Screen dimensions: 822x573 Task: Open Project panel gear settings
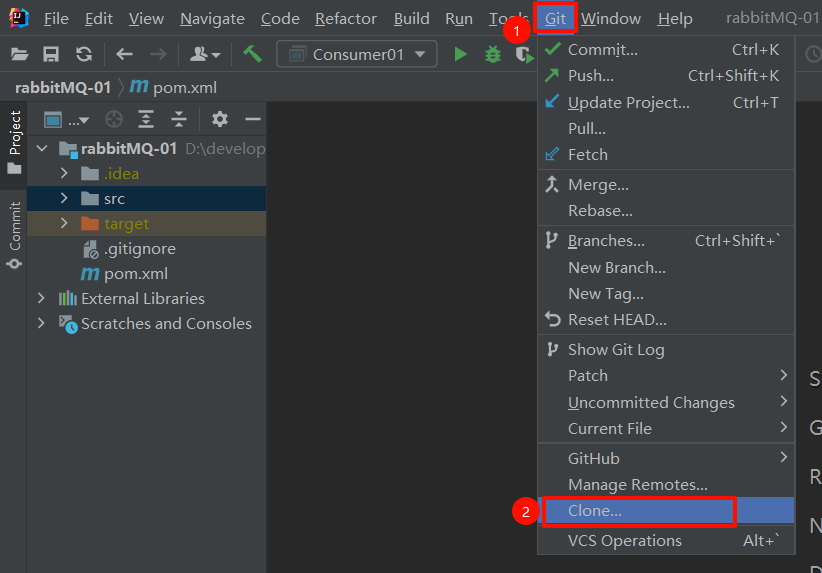click(x=220, y=119)
